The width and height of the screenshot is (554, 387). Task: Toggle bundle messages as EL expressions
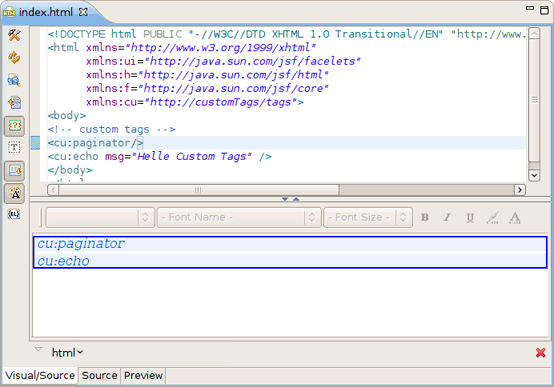(x=14, y=214)
